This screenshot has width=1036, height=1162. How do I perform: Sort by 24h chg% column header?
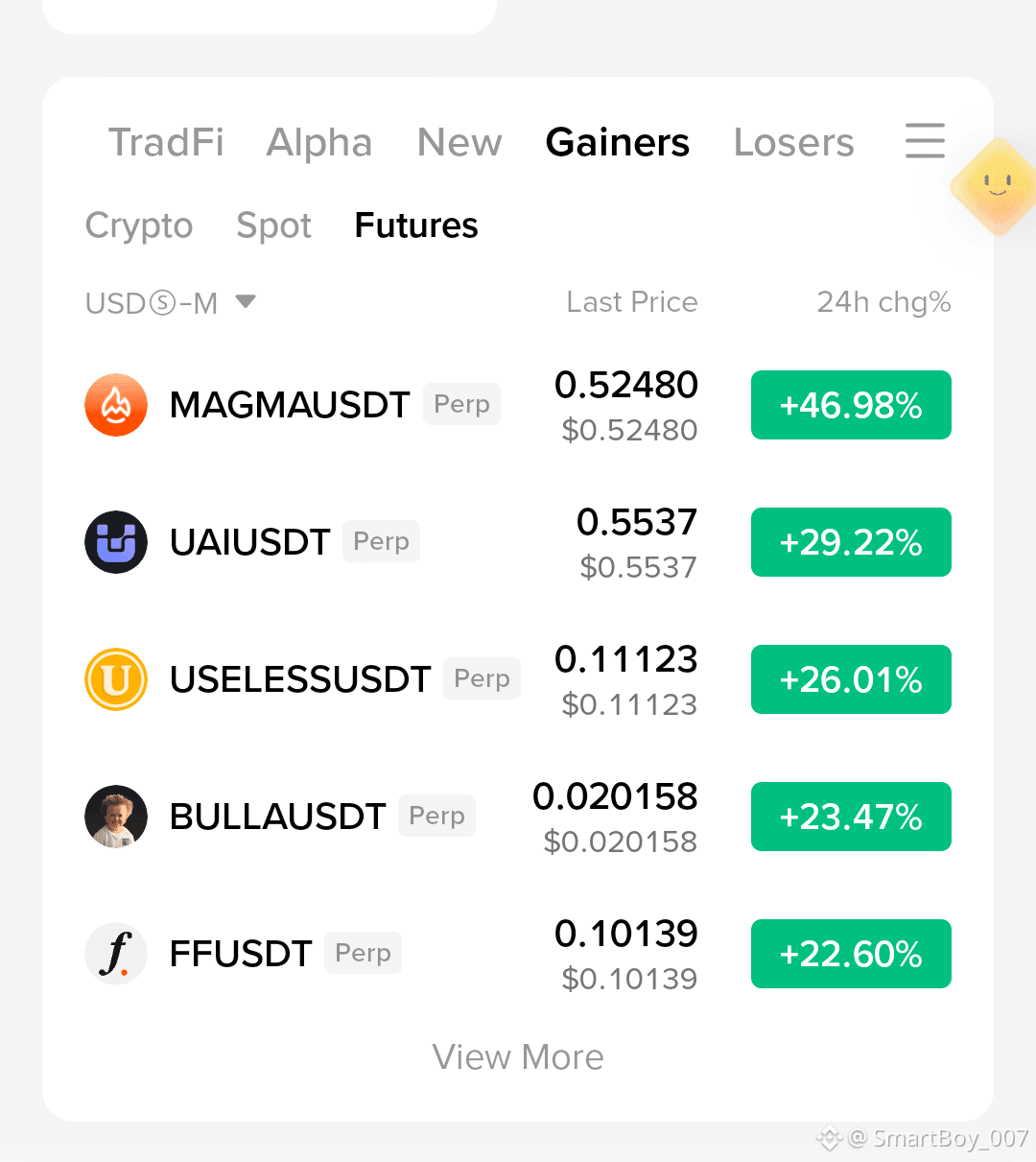pyautogui.click(x=883, y=302)
